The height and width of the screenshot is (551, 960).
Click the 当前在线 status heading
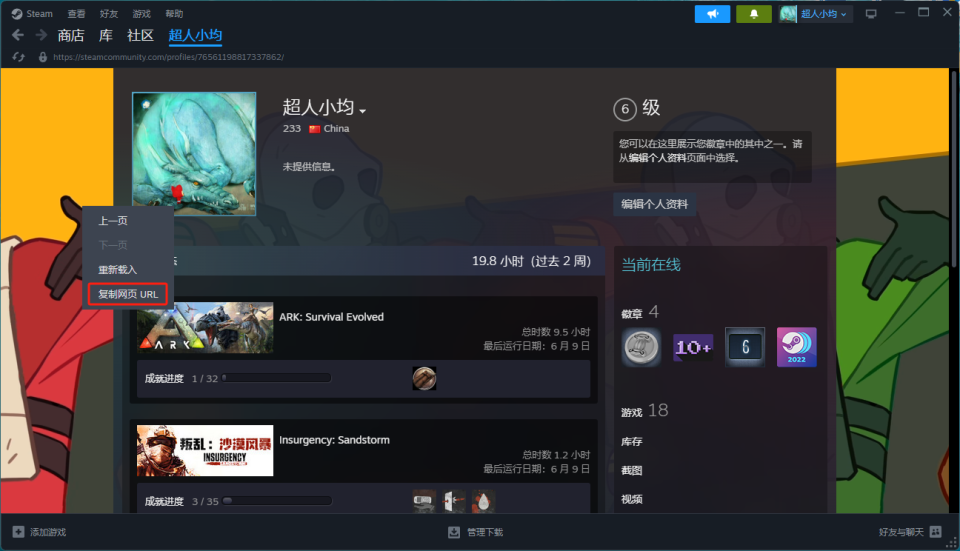pyautogui.click(x=651, y=264)
